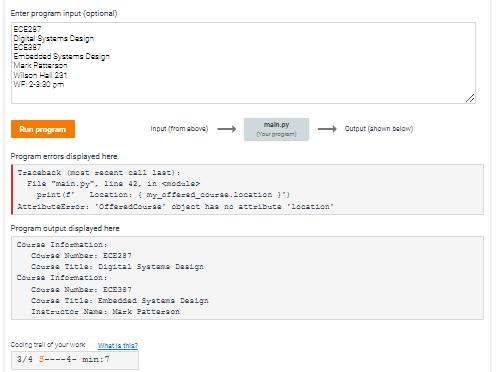Click the 'WF: 2-3:30 pm' input line

tap(39, 84)
